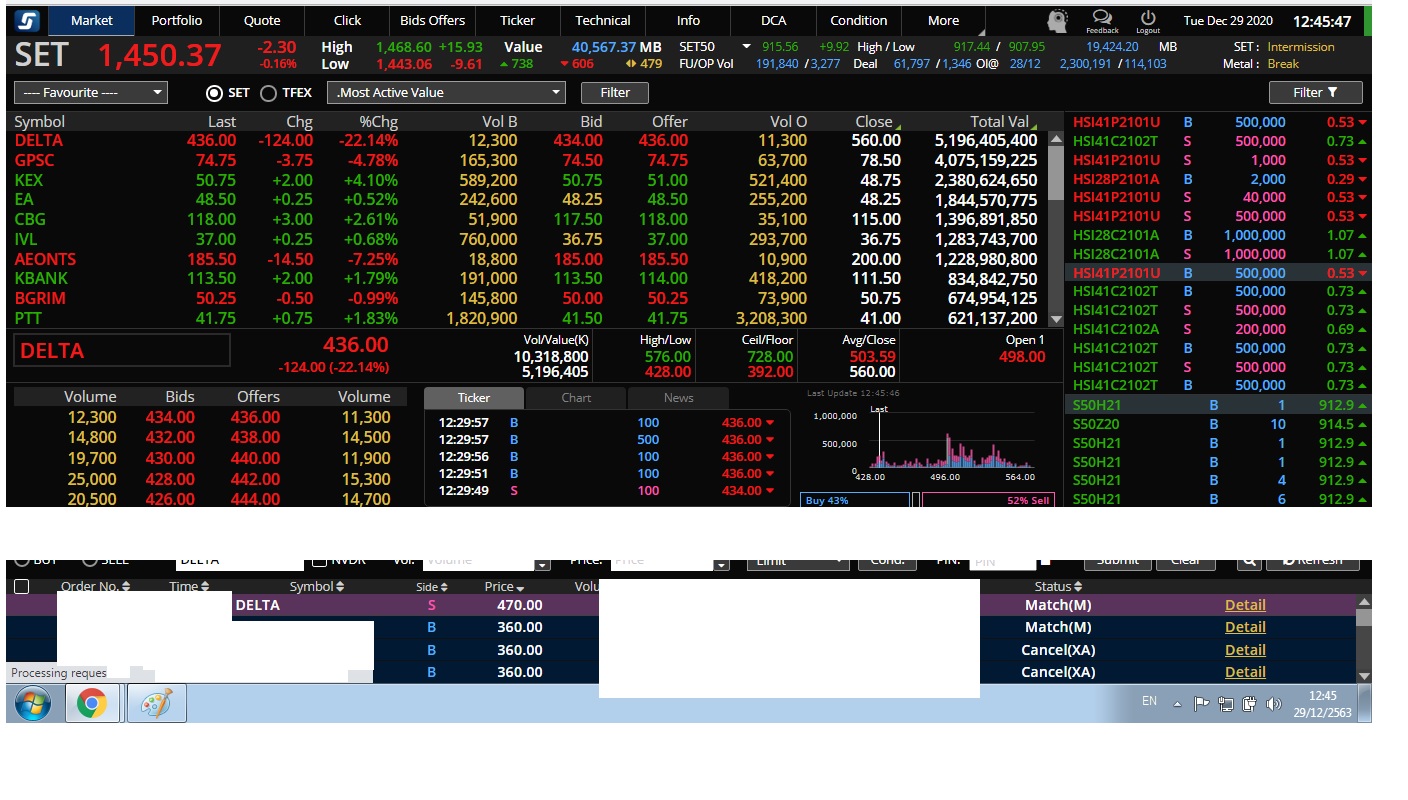Image resolution: width=1408 pixels, height=800 pixels.
Task: Sort orders by Symbol column
Action: pyautogui.click(x=316, y=587)
